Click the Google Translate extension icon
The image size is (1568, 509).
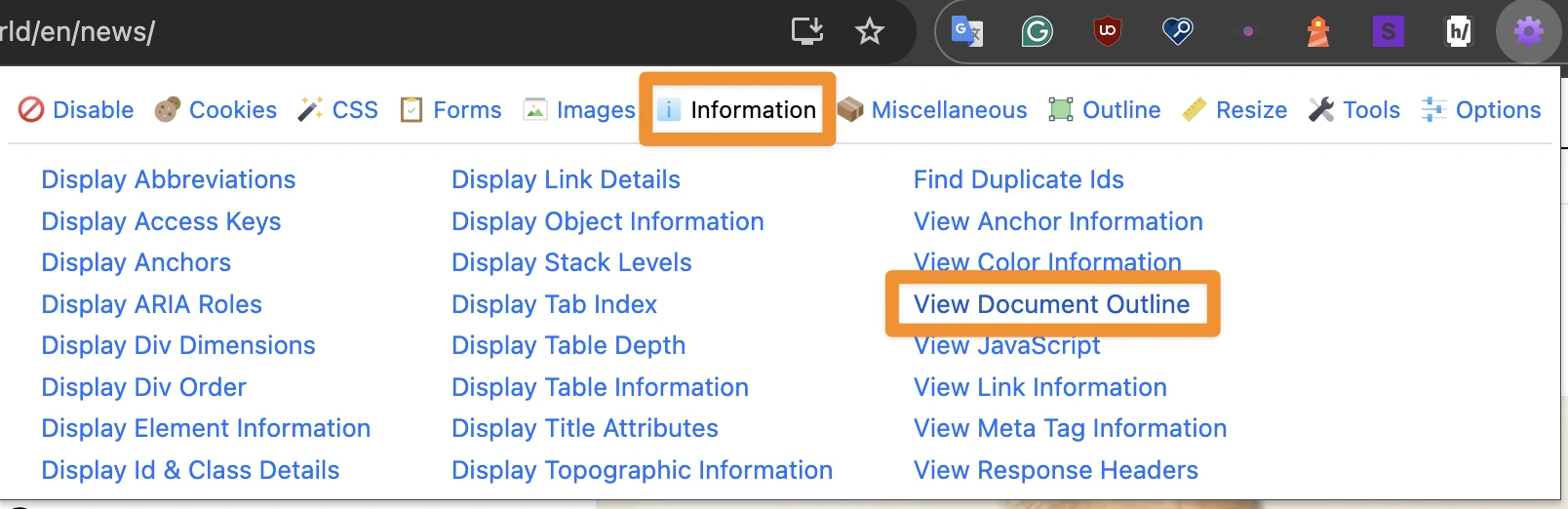(x=966, y=32)
